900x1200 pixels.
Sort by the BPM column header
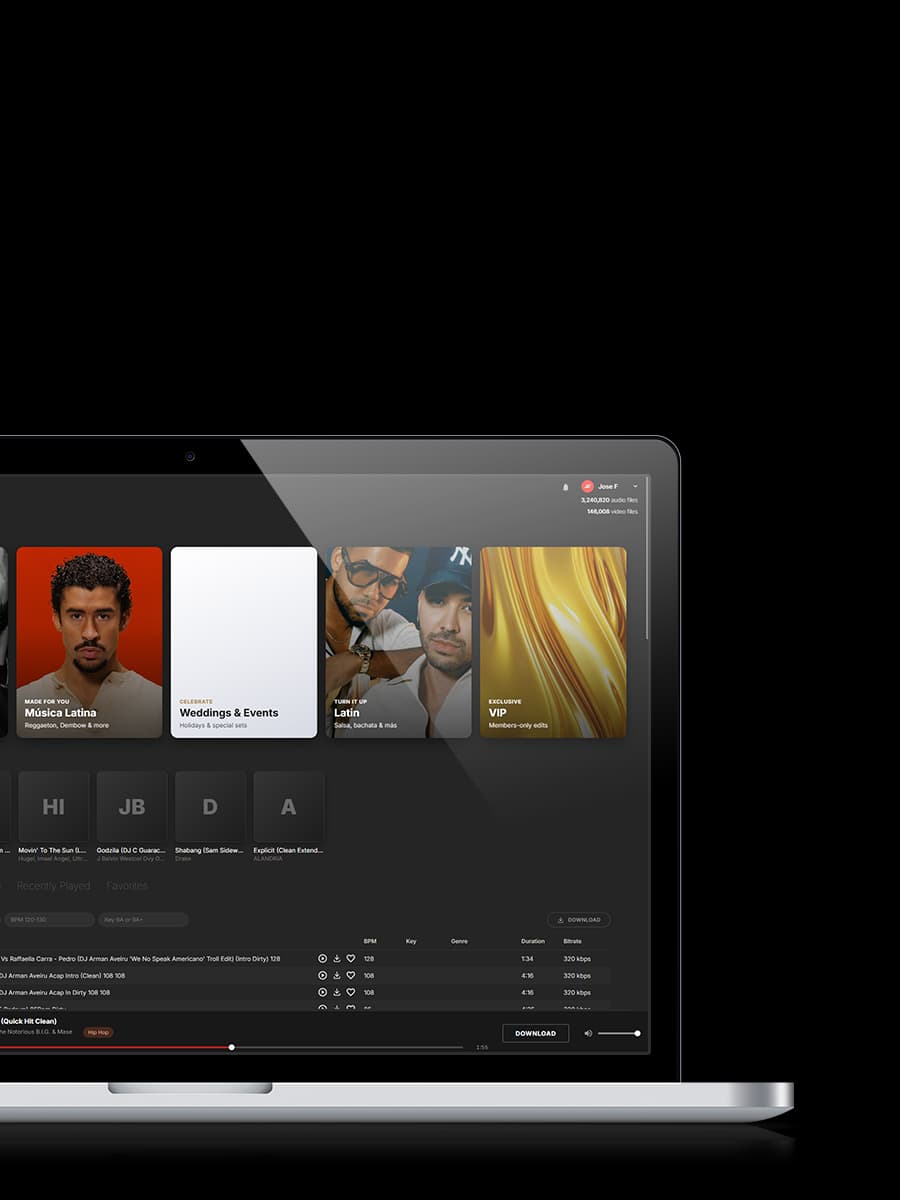370,941
